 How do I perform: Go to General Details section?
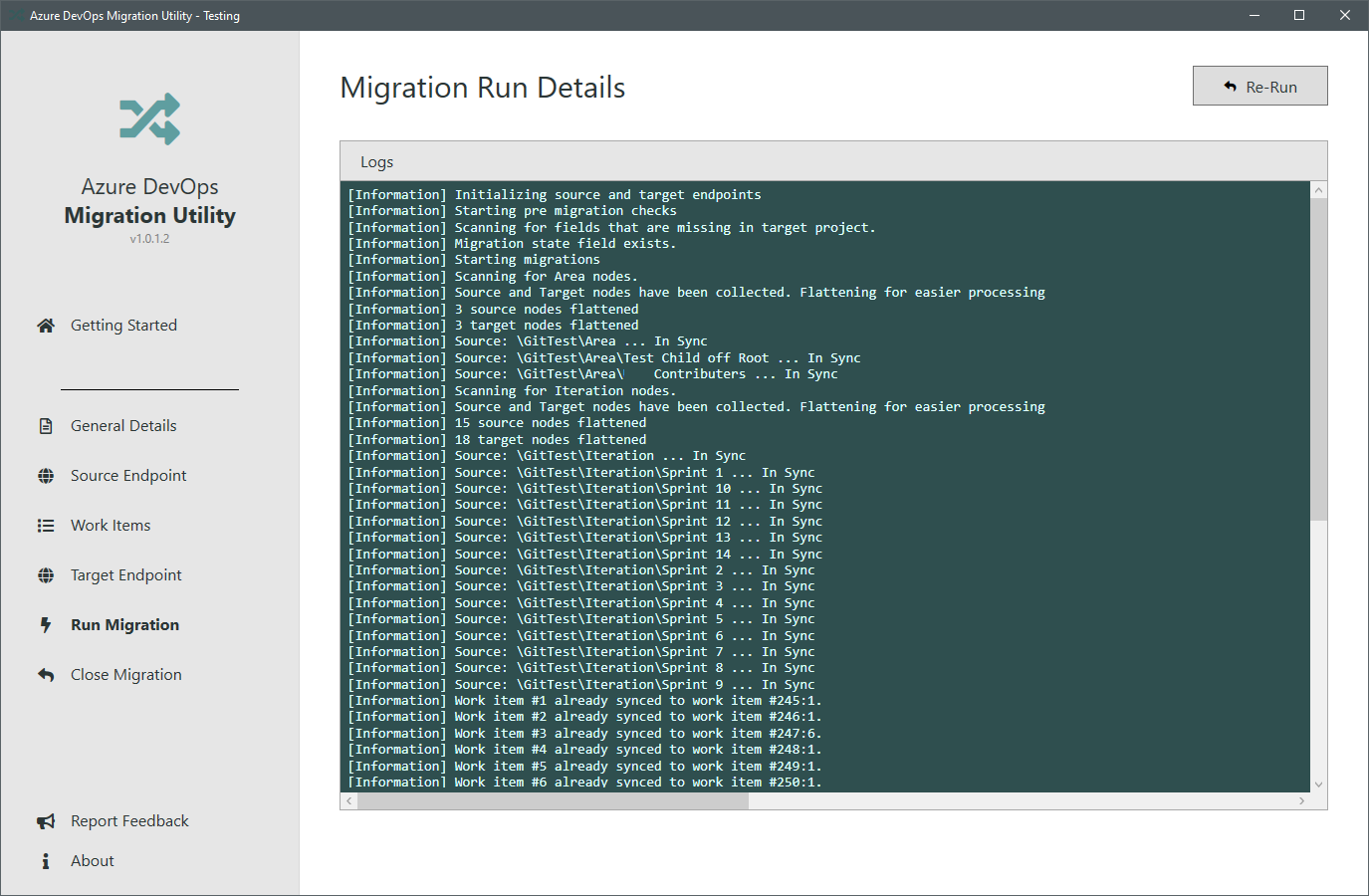(x=123, y=426)
